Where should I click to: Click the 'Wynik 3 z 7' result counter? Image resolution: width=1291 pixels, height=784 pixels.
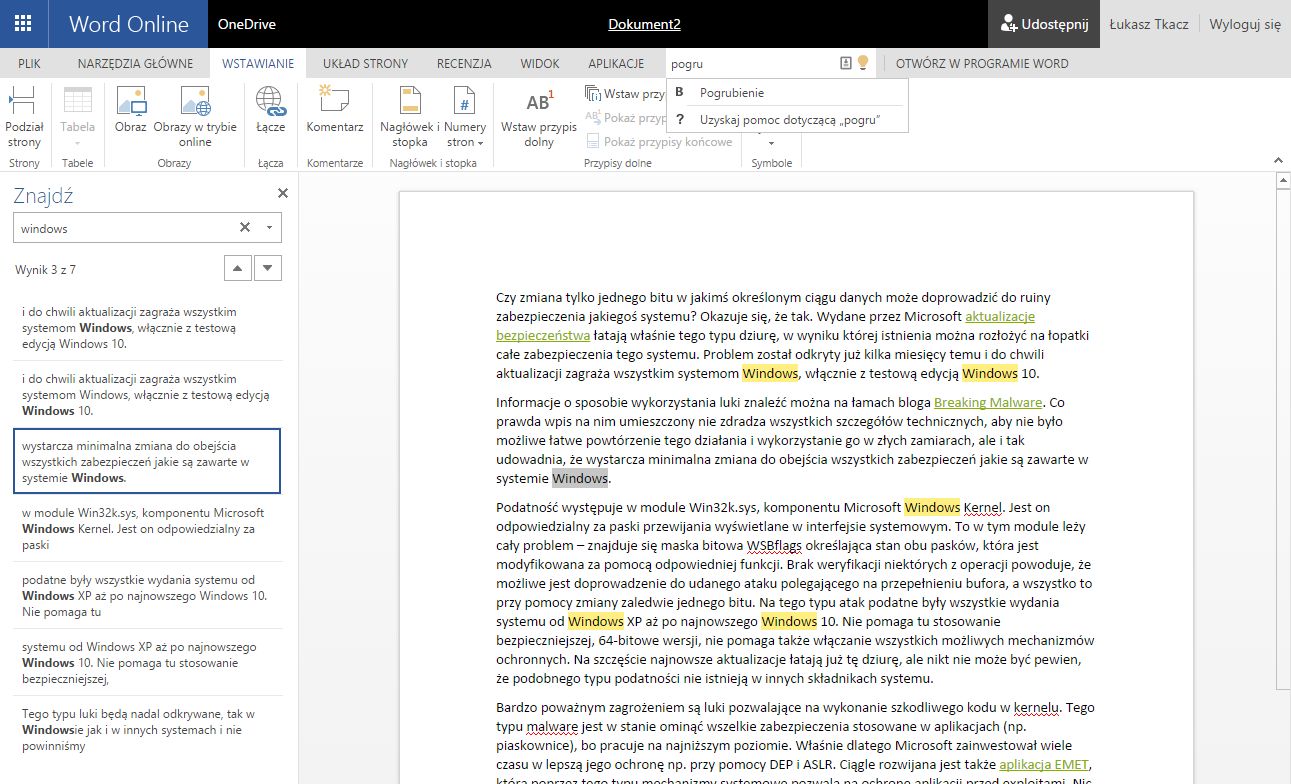[x=45, y=270]
